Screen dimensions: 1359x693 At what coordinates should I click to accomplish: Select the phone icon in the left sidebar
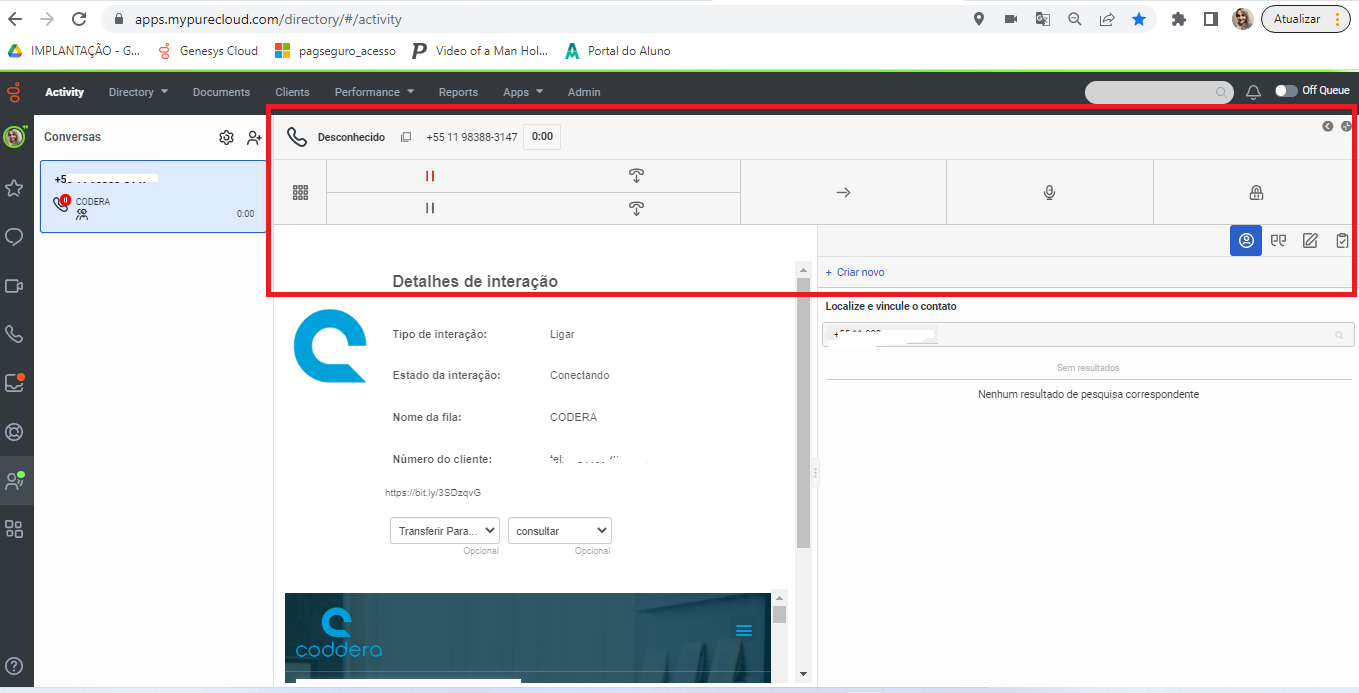click(x=15, y=334)
